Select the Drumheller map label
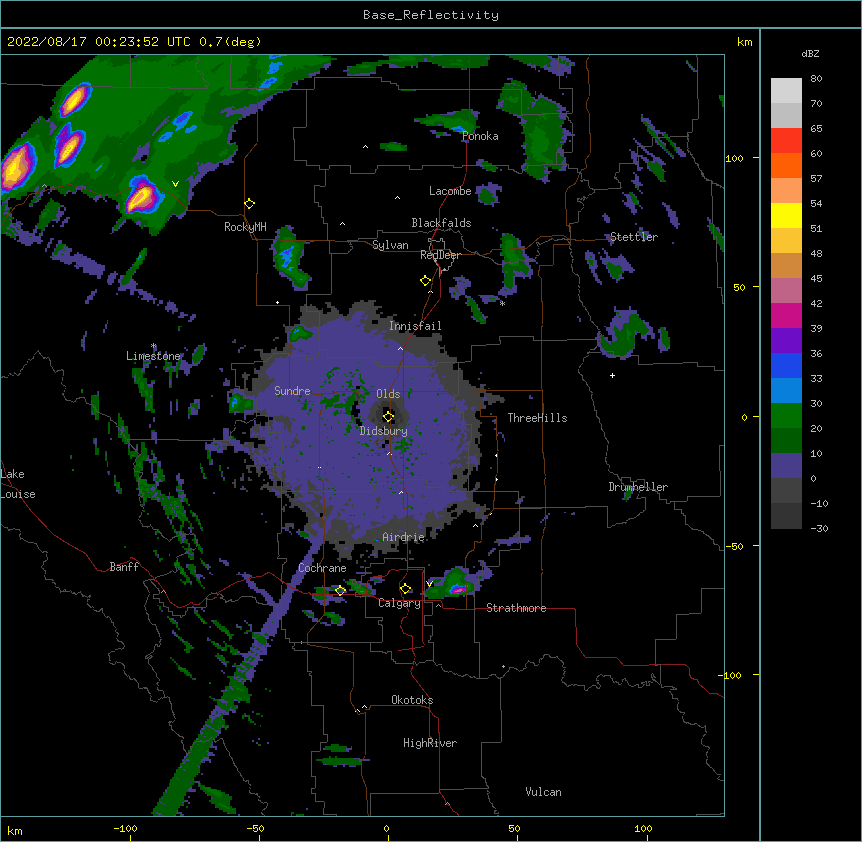The height and width of the screenshot is (842, 862). [x=638, y=487]
